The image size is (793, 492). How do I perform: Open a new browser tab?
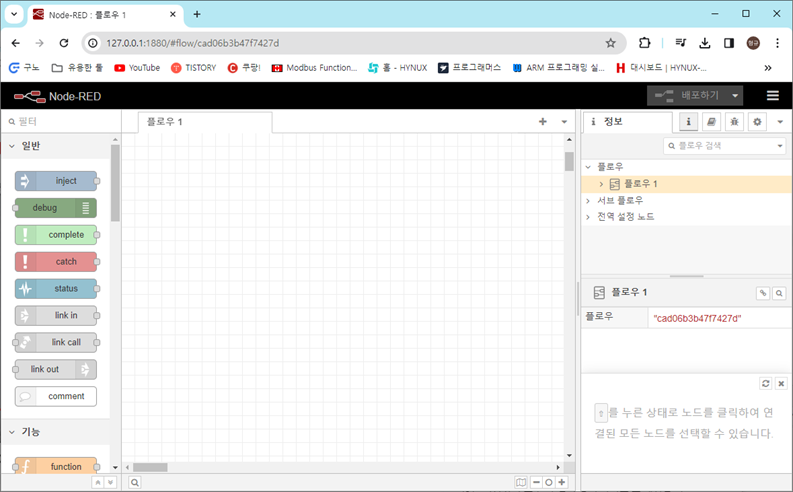pyautogui.click(x=197, y=14)
